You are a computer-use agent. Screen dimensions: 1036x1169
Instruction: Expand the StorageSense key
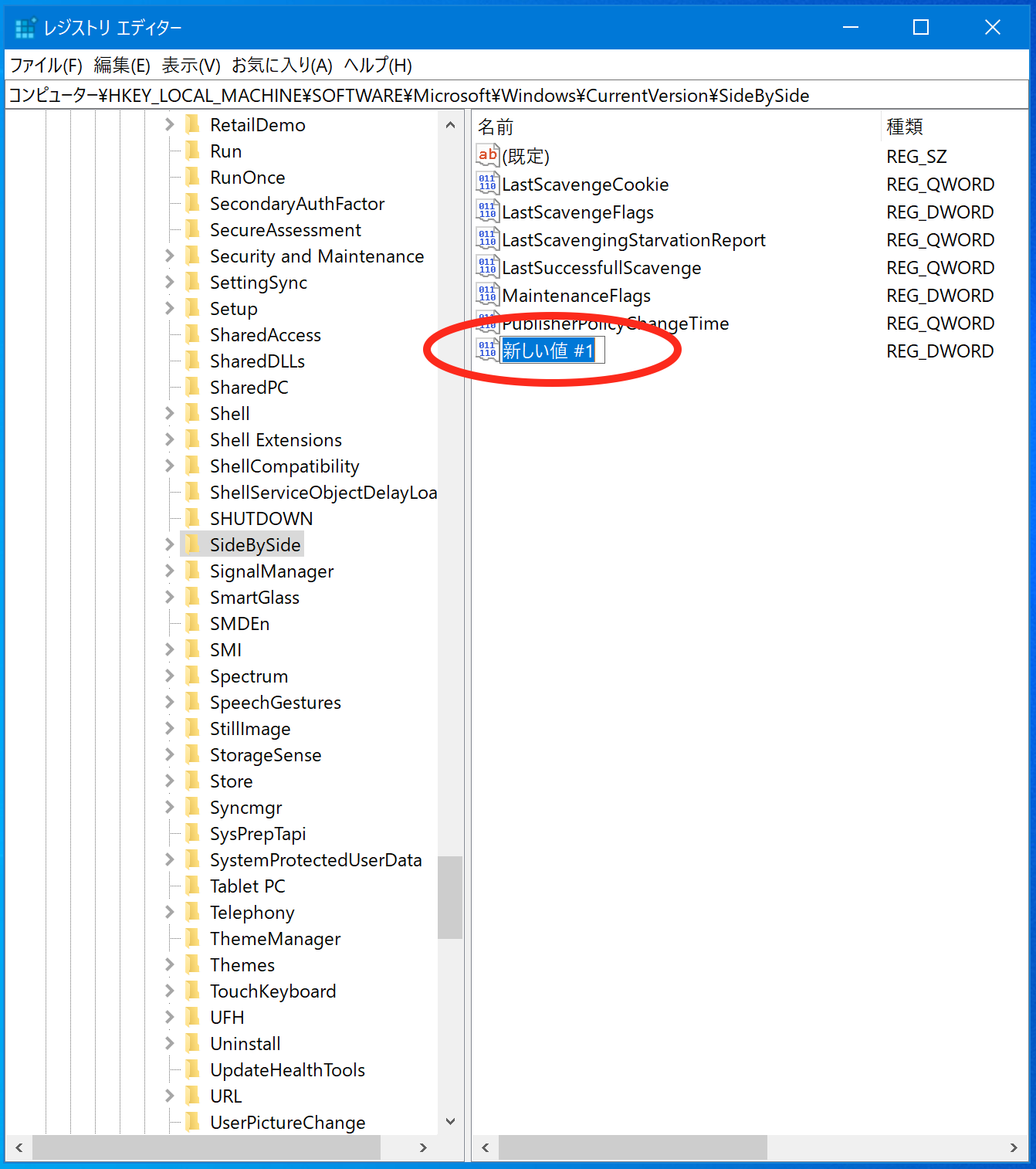[170, 754]
